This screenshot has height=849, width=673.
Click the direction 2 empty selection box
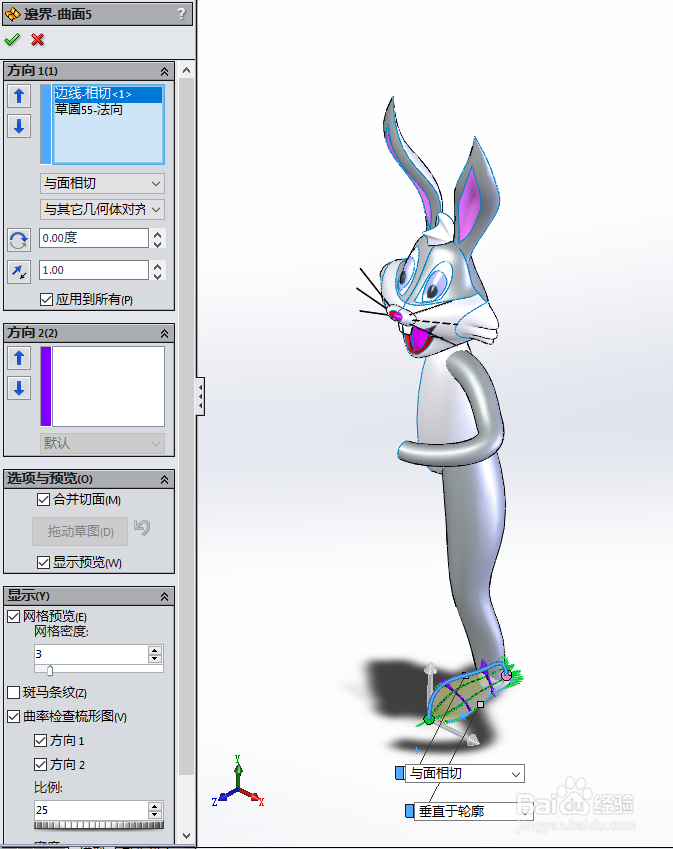click(108, 386)
